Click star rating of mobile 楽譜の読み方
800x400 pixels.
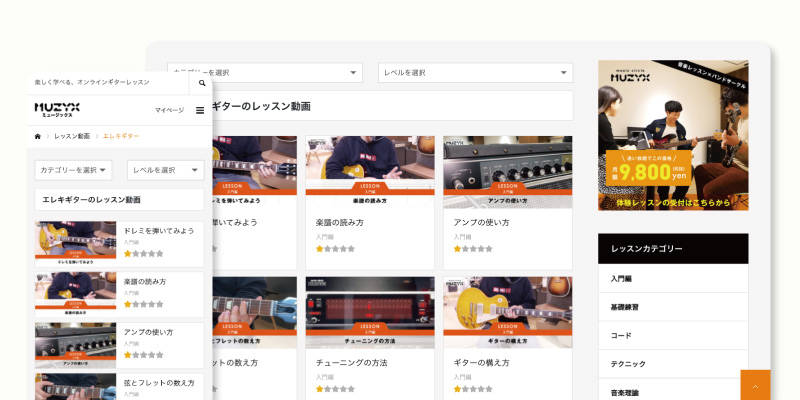144,304
